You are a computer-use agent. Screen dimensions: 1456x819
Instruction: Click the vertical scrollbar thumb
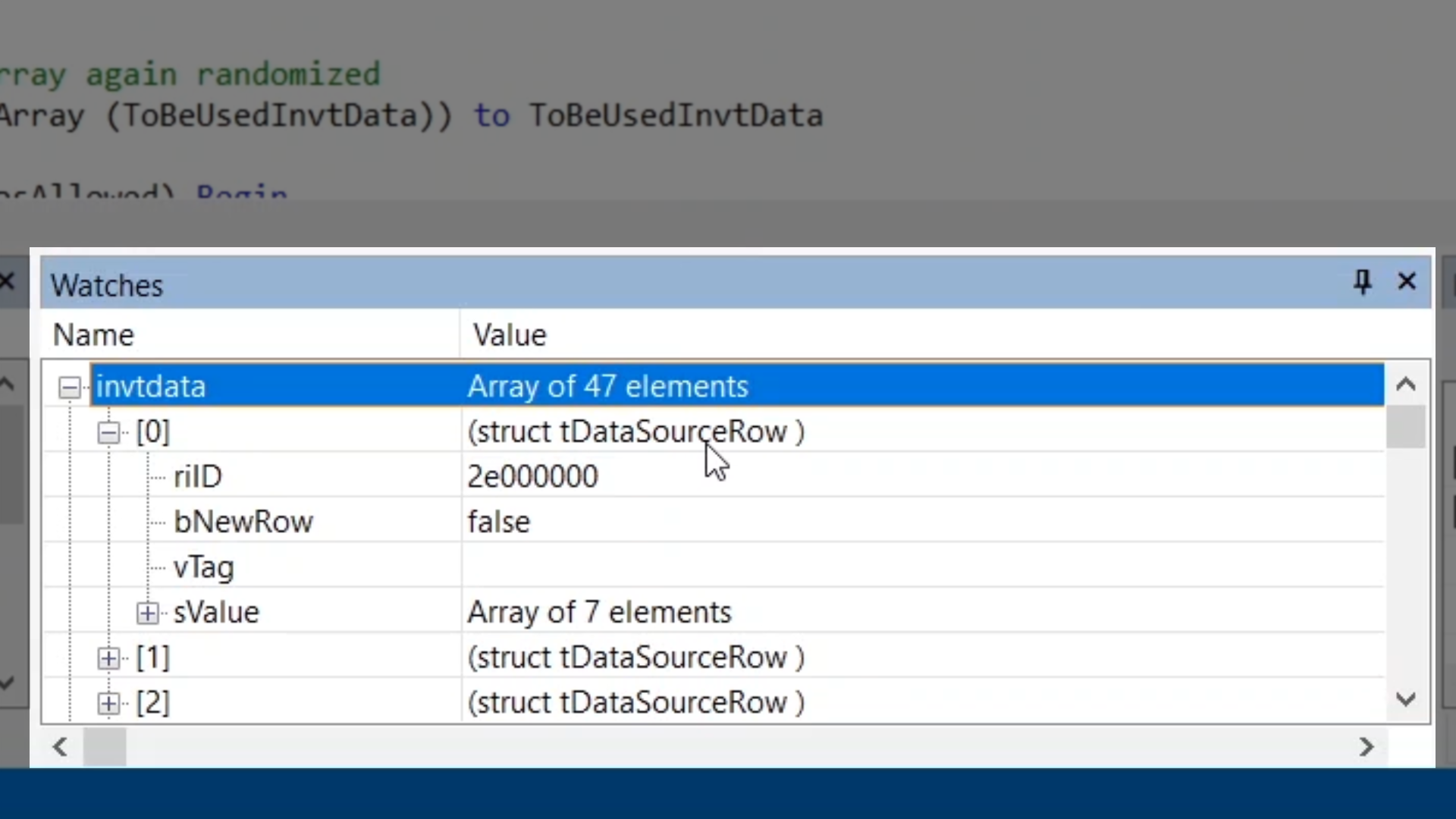pos(1405,428)
